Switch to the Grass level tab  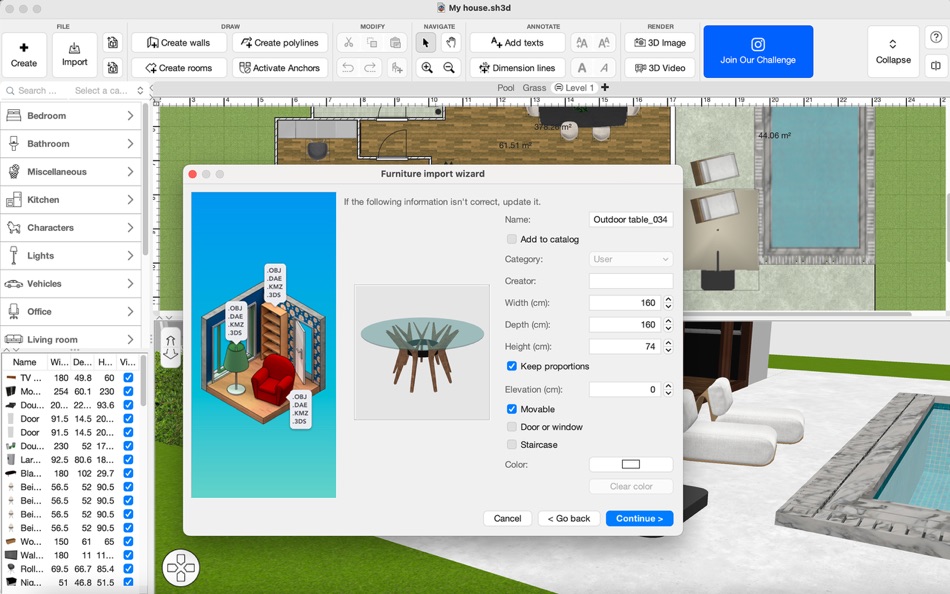[534, 87]
